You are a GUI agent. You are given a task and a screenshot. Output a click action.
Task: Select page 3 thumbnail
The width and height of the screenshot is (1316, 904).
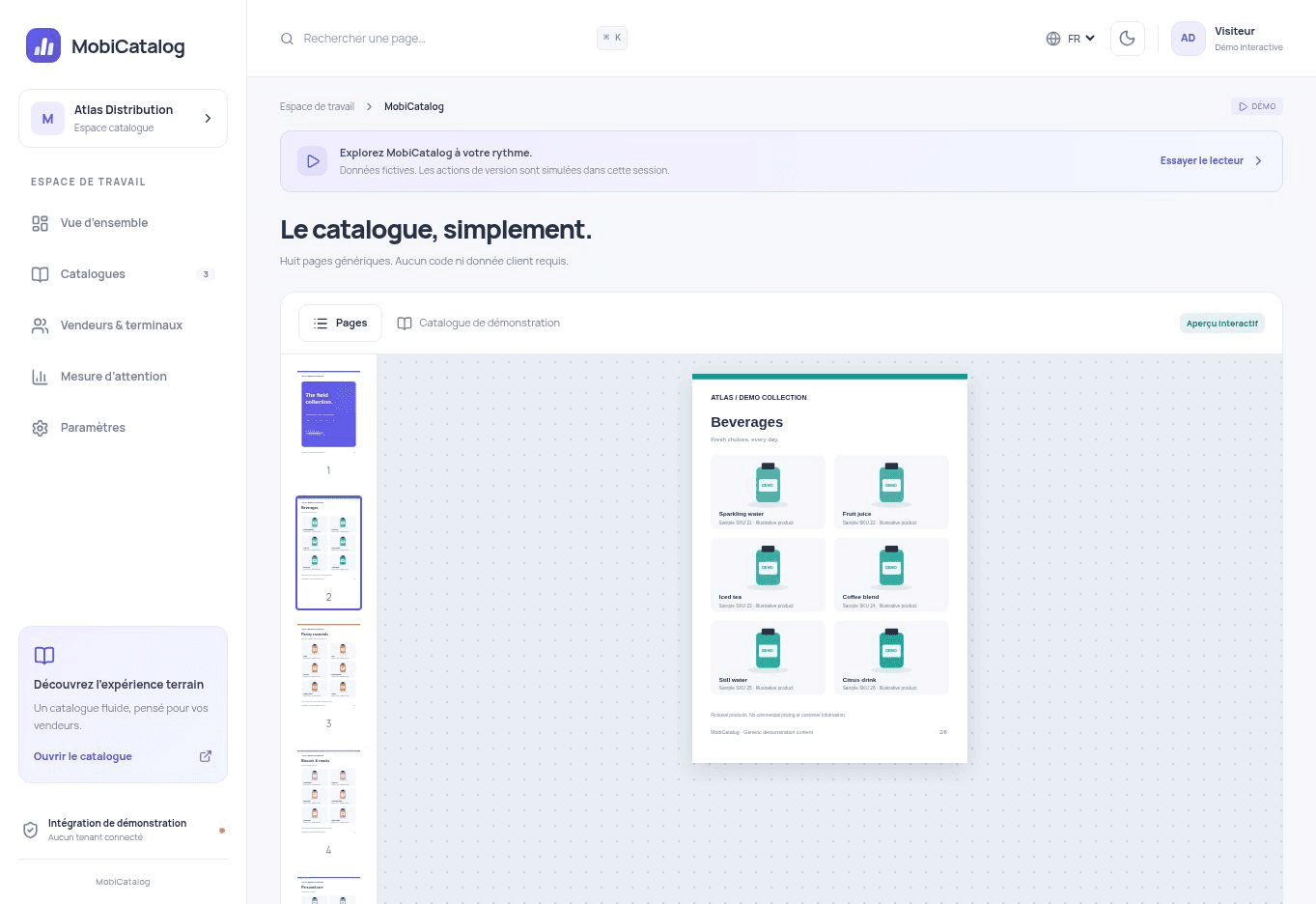pyautogui.click(x=328, y=677)
